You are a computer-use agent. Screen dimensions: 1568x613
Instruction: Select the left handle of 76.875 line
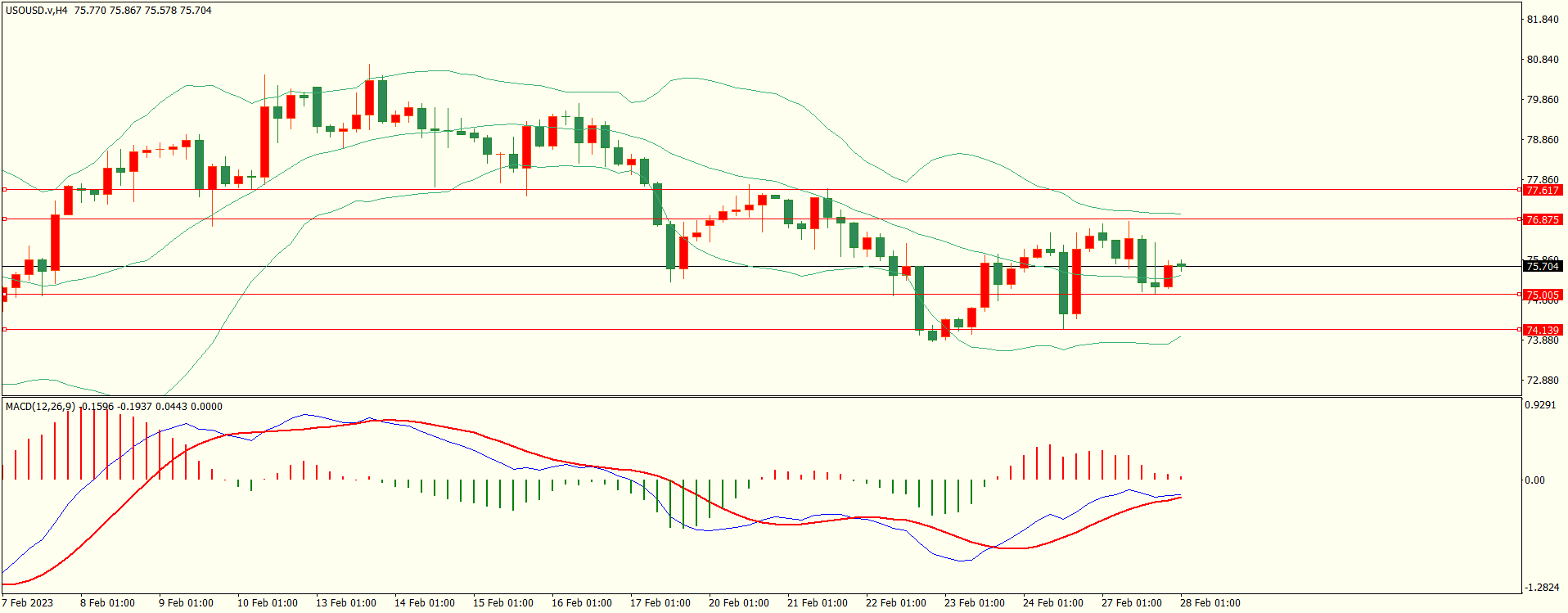(5, 219)
